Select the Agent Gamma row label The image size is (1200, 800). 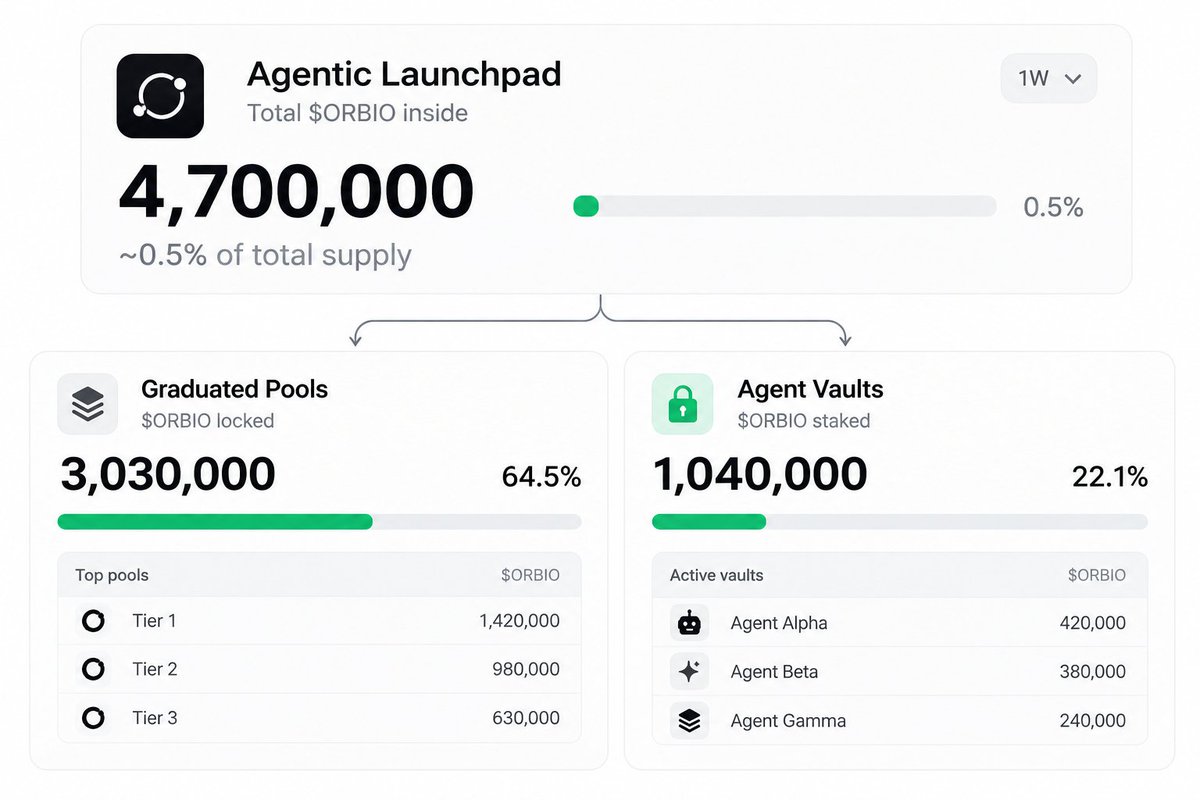(788, 720)
